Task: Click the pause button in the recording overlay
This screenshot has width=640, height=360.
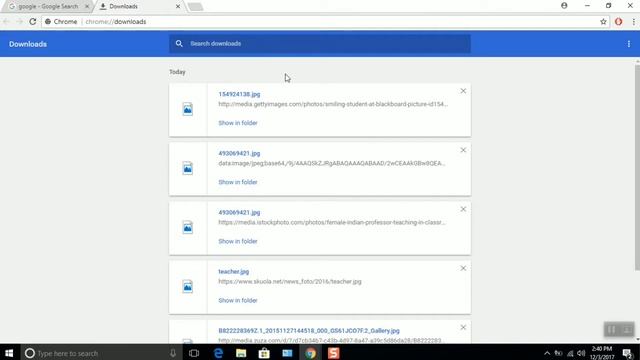Action: (x=611, y=329)
